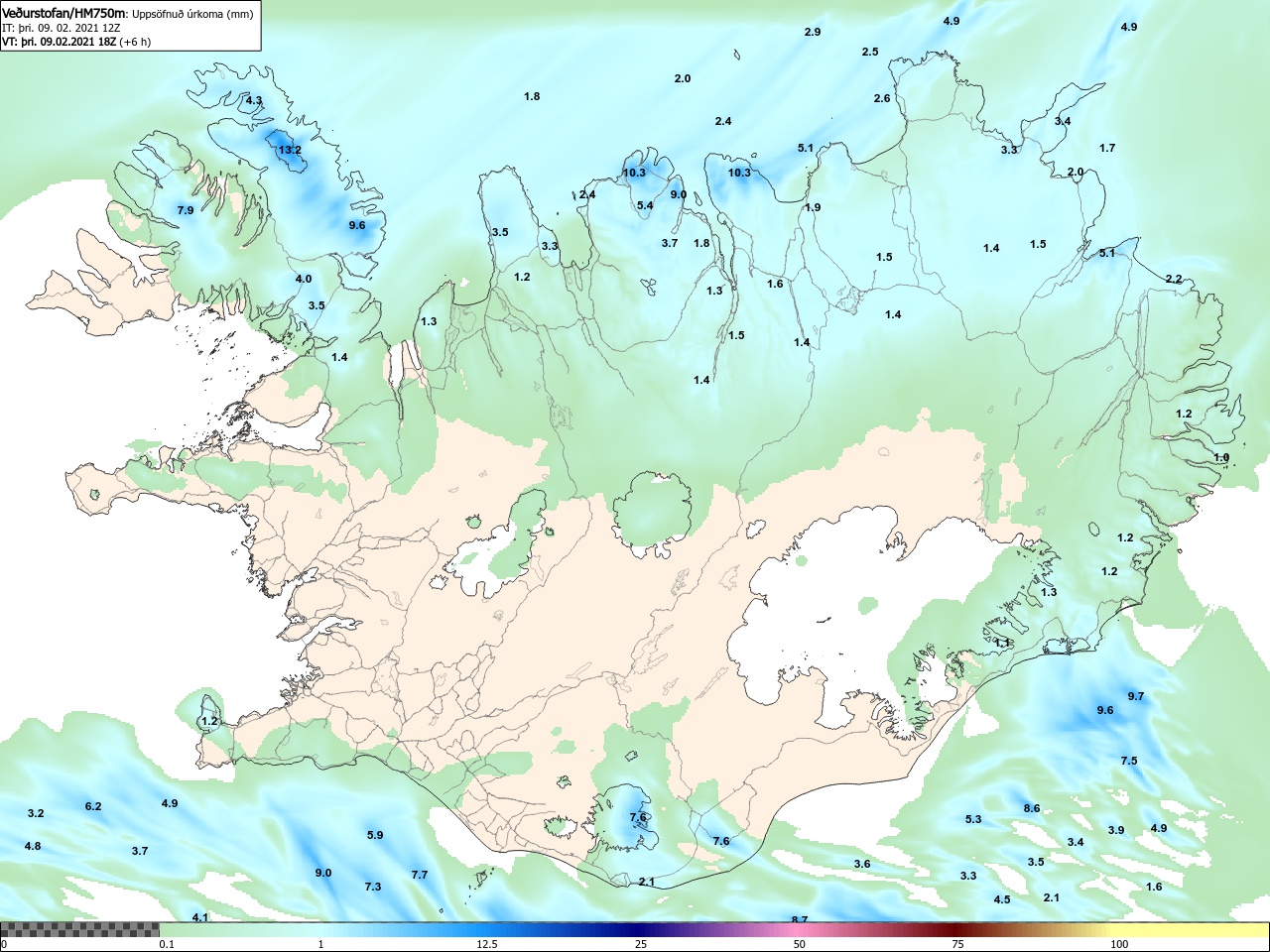
Task: Click the Veðurstofan/HM750m title text
Action: click(64, 13)
